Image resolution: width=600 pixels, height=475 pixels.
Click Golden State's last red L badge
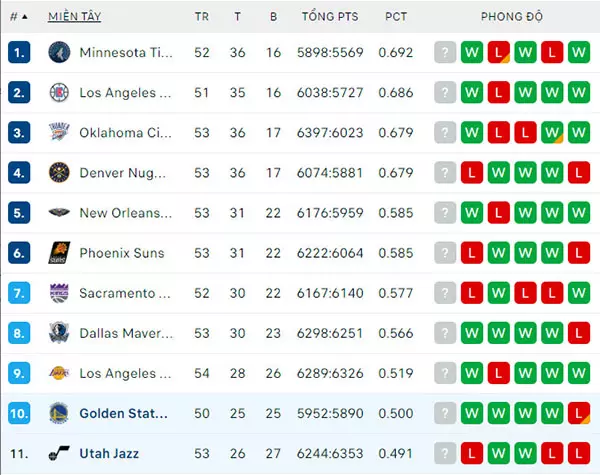579,413
